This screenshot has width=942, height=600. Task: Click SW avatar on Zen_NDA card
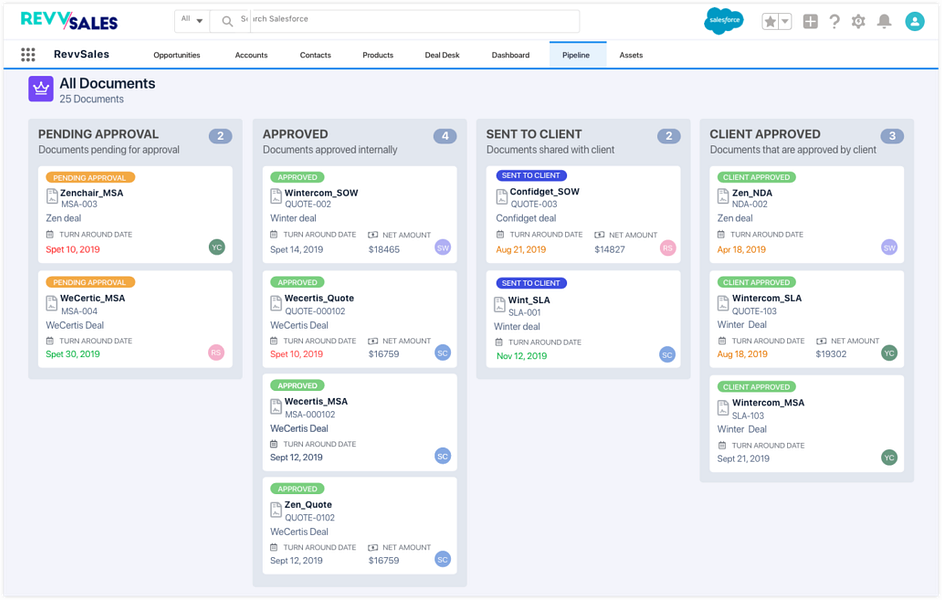[x=889, y=247]
